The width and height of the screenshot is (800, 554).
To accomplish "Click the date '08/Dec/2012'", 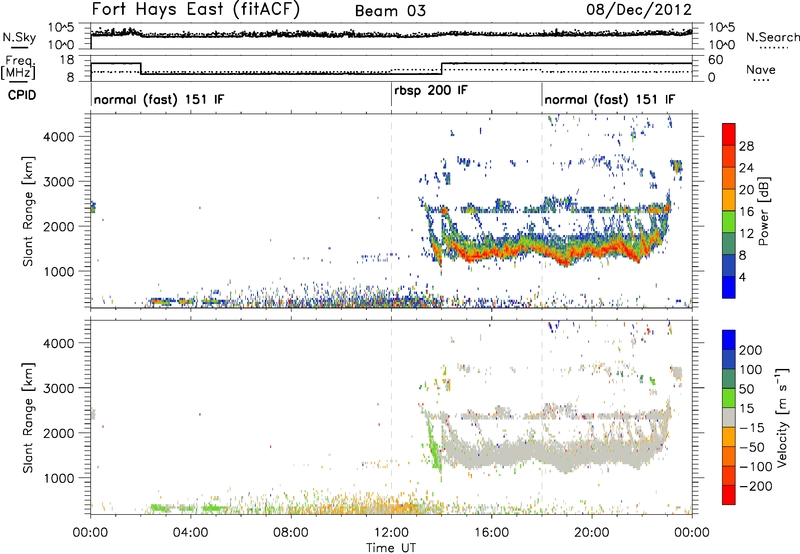I will (x=639, y=10).
